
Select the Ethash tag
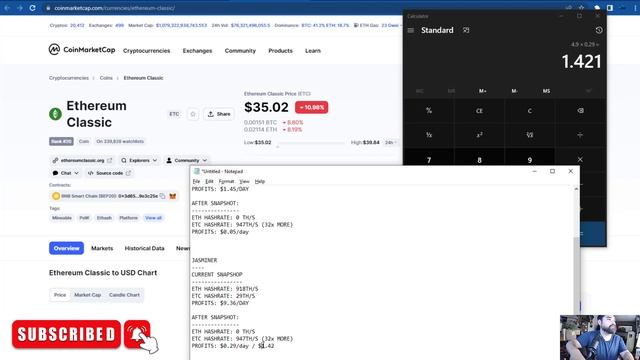tap(104, 218)
